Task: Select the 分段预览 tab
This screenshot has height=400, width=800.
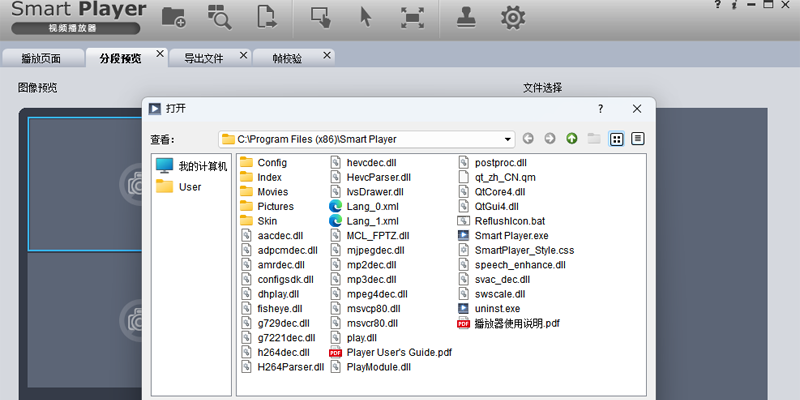Action: coord(120,59)
